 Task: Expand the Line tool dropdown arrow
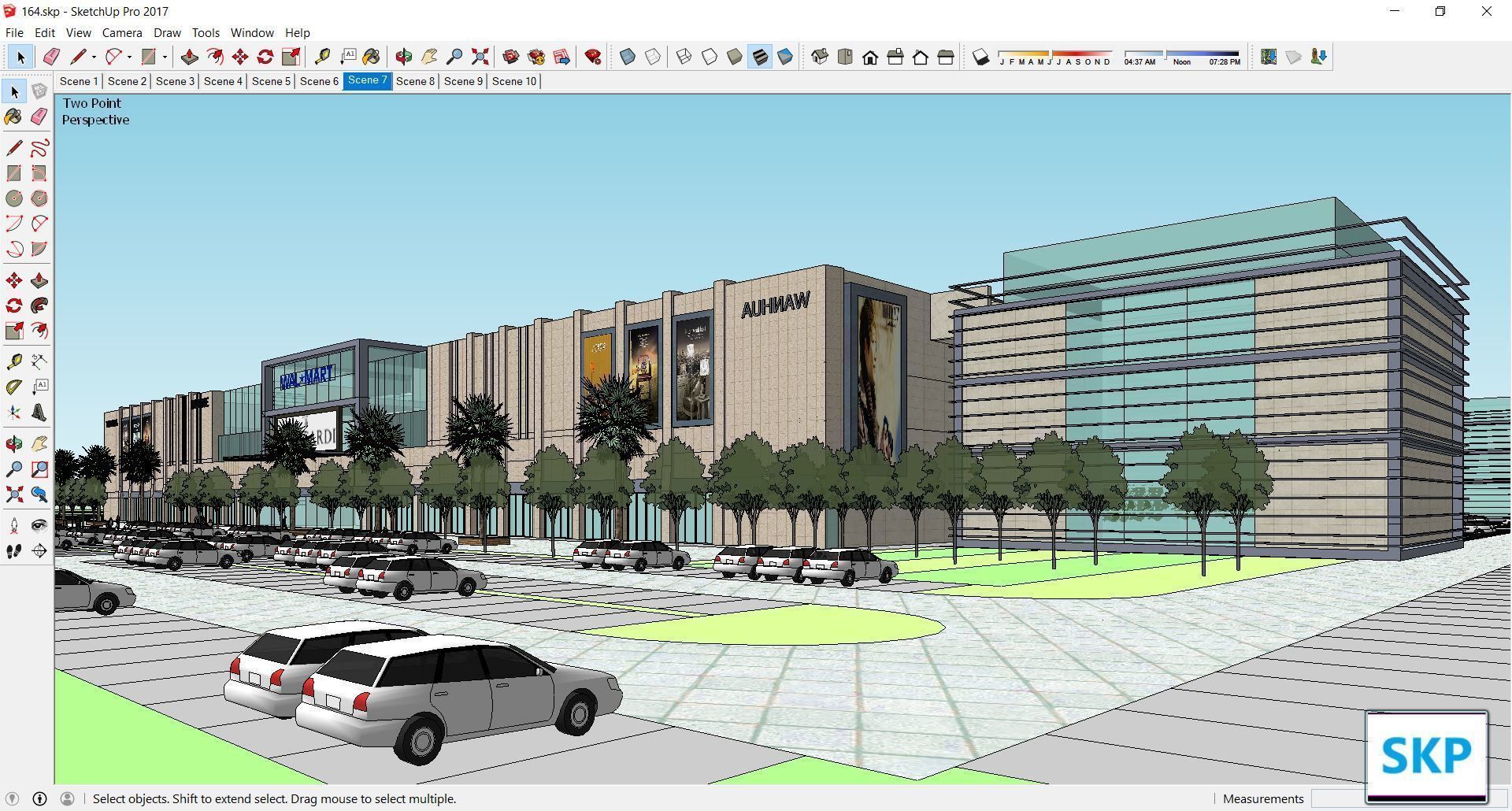(x=94, y=57)
